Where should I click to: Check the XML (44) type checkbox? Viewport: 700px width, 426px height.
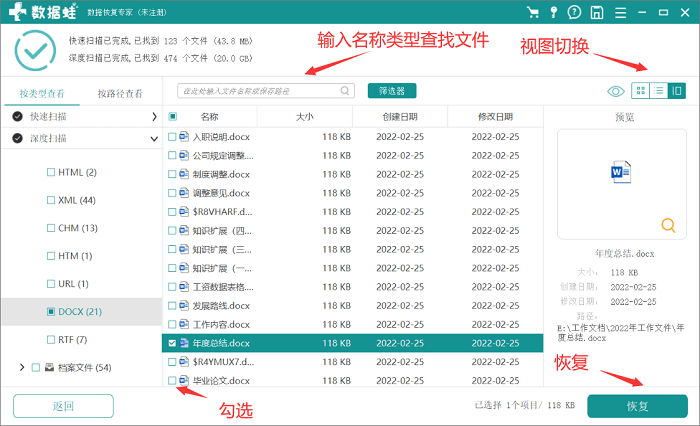click(x=51, y=200)
